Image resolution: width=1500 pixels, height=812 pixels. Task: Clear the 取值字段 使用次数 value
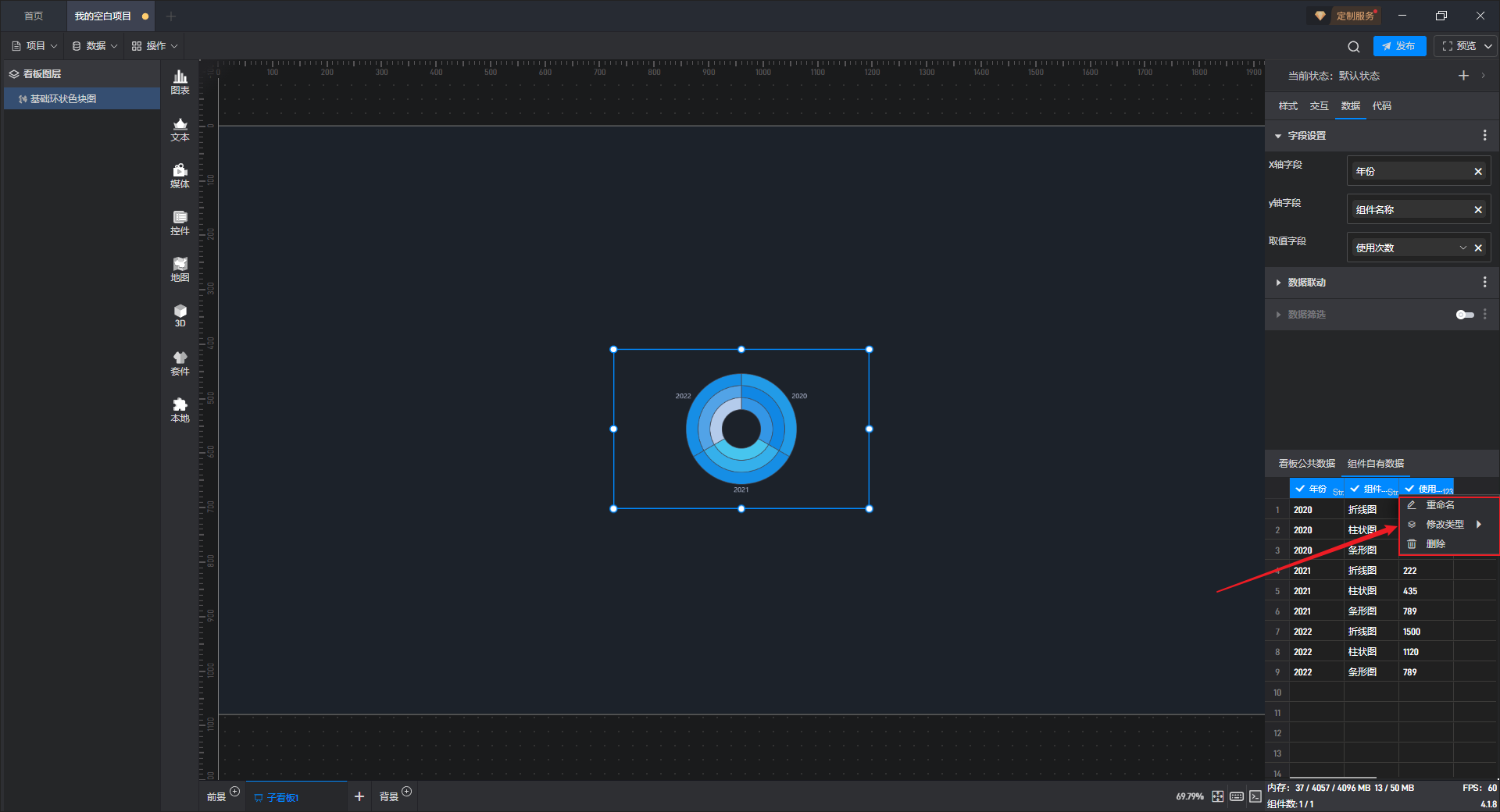point(1478,248)
